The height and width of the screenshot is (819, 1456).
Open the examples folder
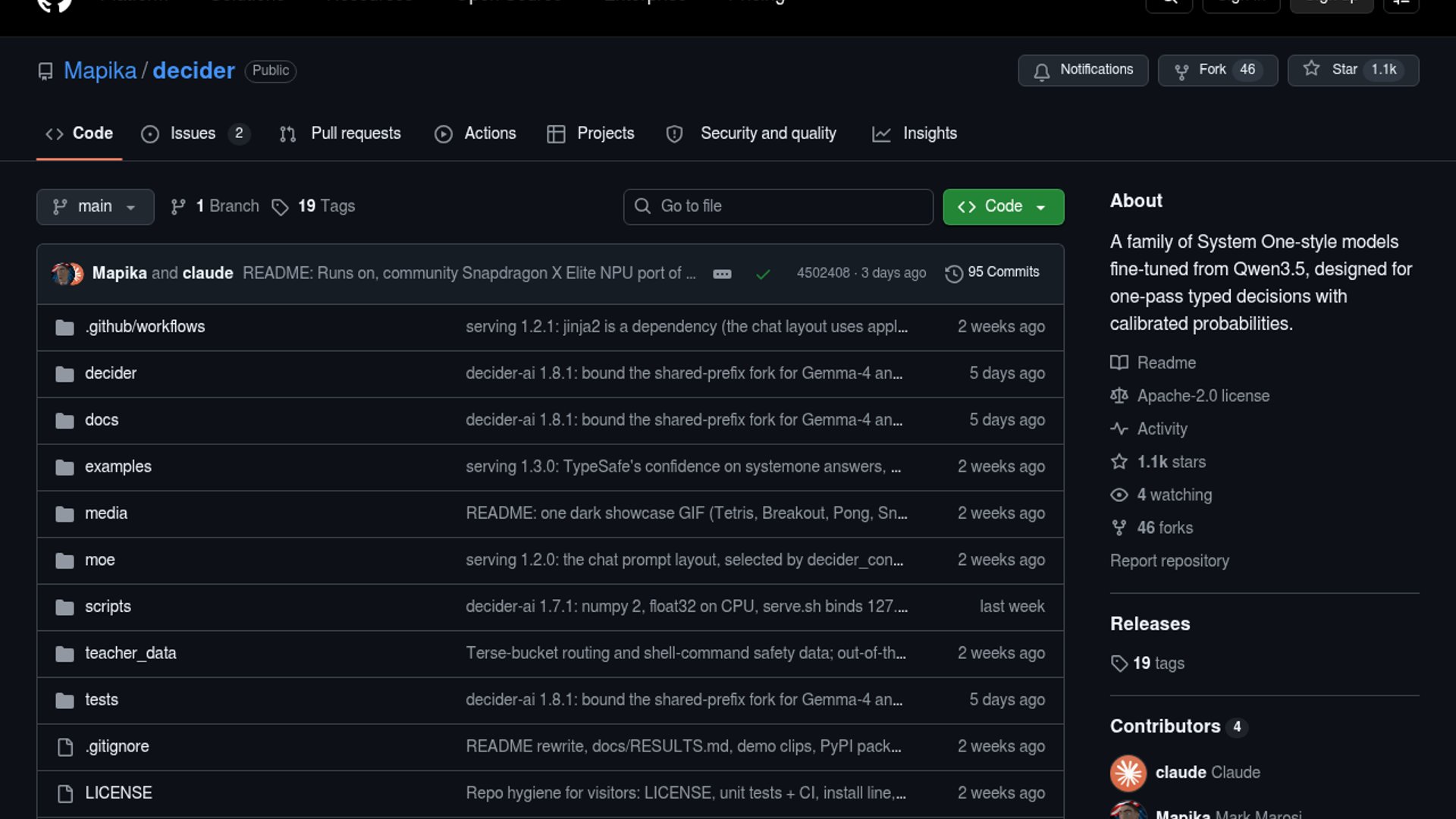tap(118, 466)
